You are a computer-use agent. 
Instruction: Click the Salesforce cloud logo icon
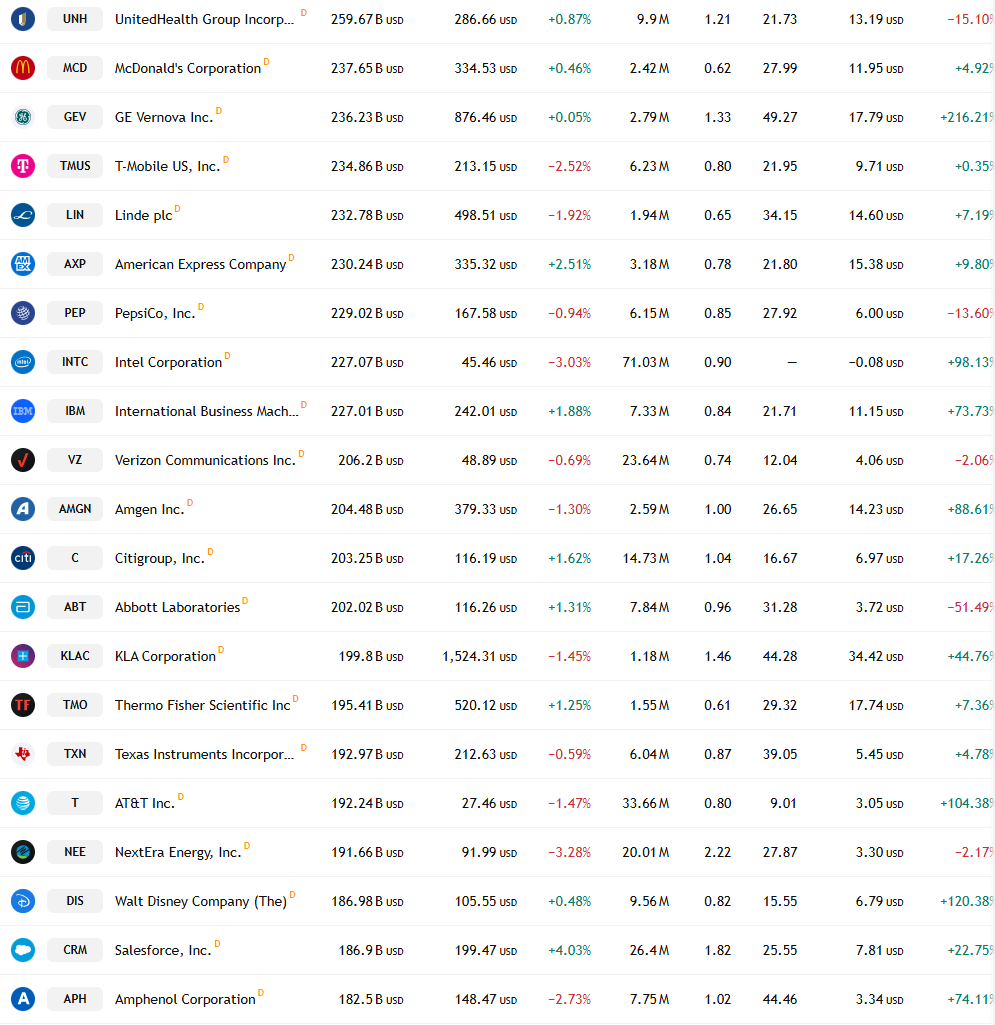click(x=23, y=950)
